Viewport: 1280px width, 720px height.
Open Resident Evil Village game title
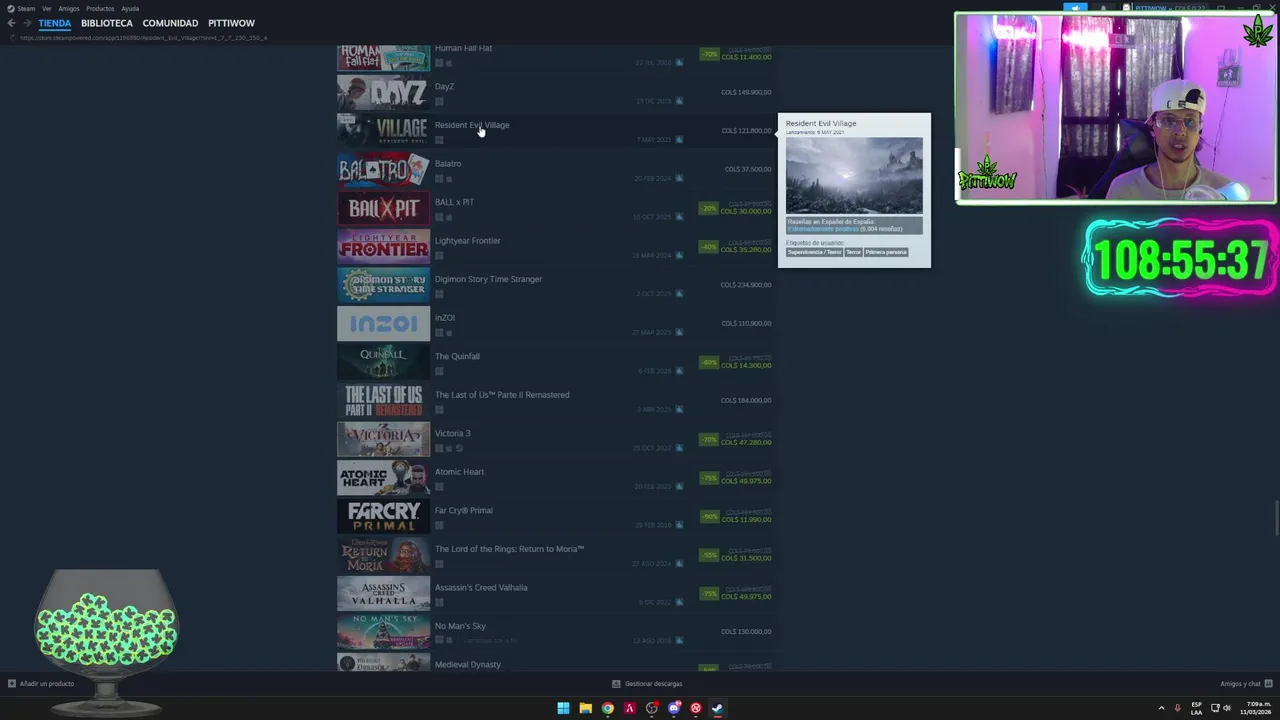472,125
